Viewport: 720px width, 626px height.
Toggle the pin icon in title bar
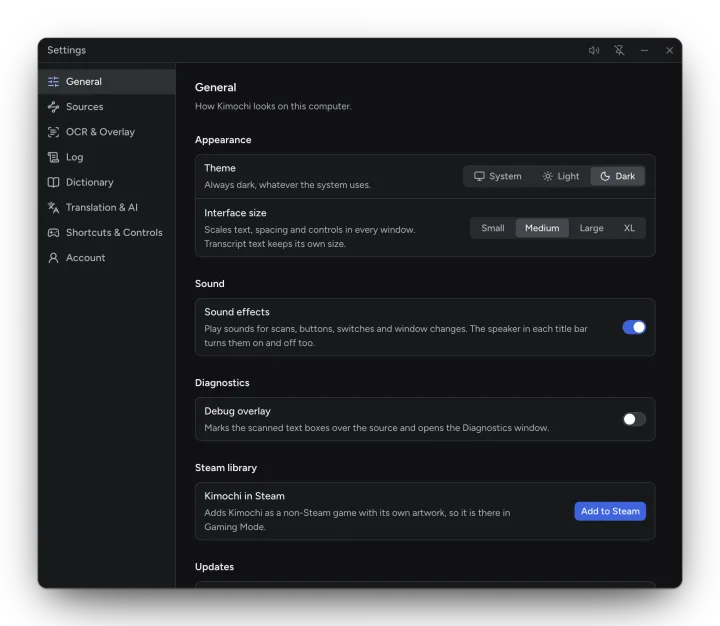click(619, 50)
